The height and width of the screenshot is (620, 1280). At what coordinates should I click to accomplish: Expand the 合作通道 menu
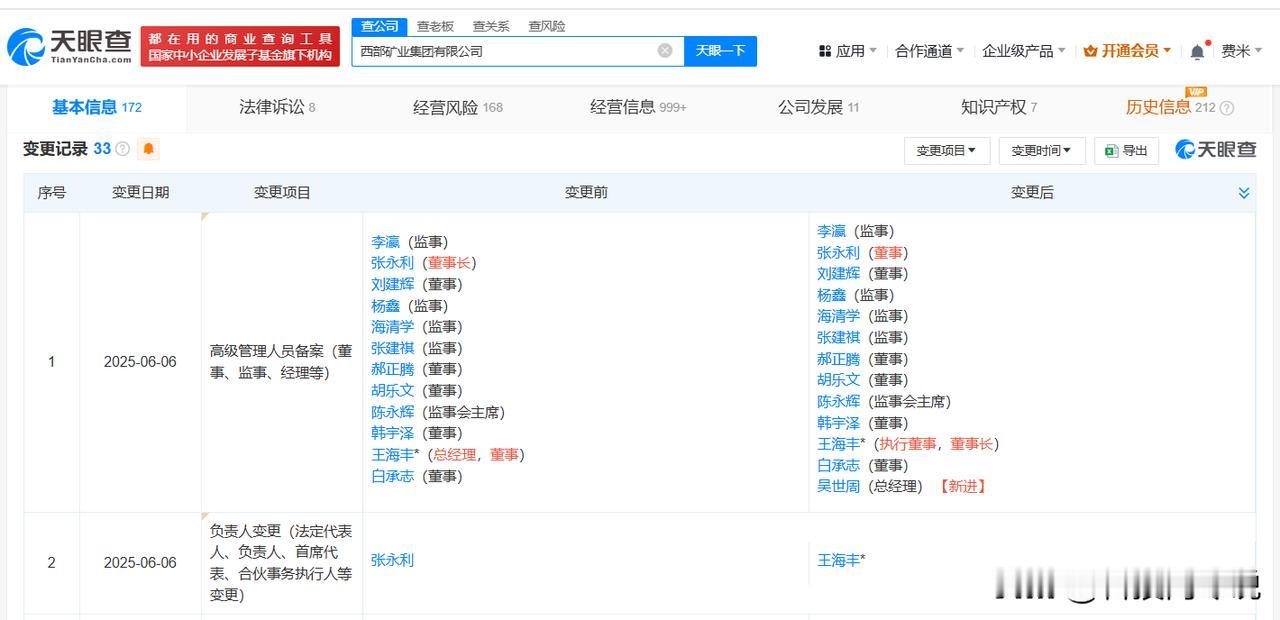[x=930, y=51]
